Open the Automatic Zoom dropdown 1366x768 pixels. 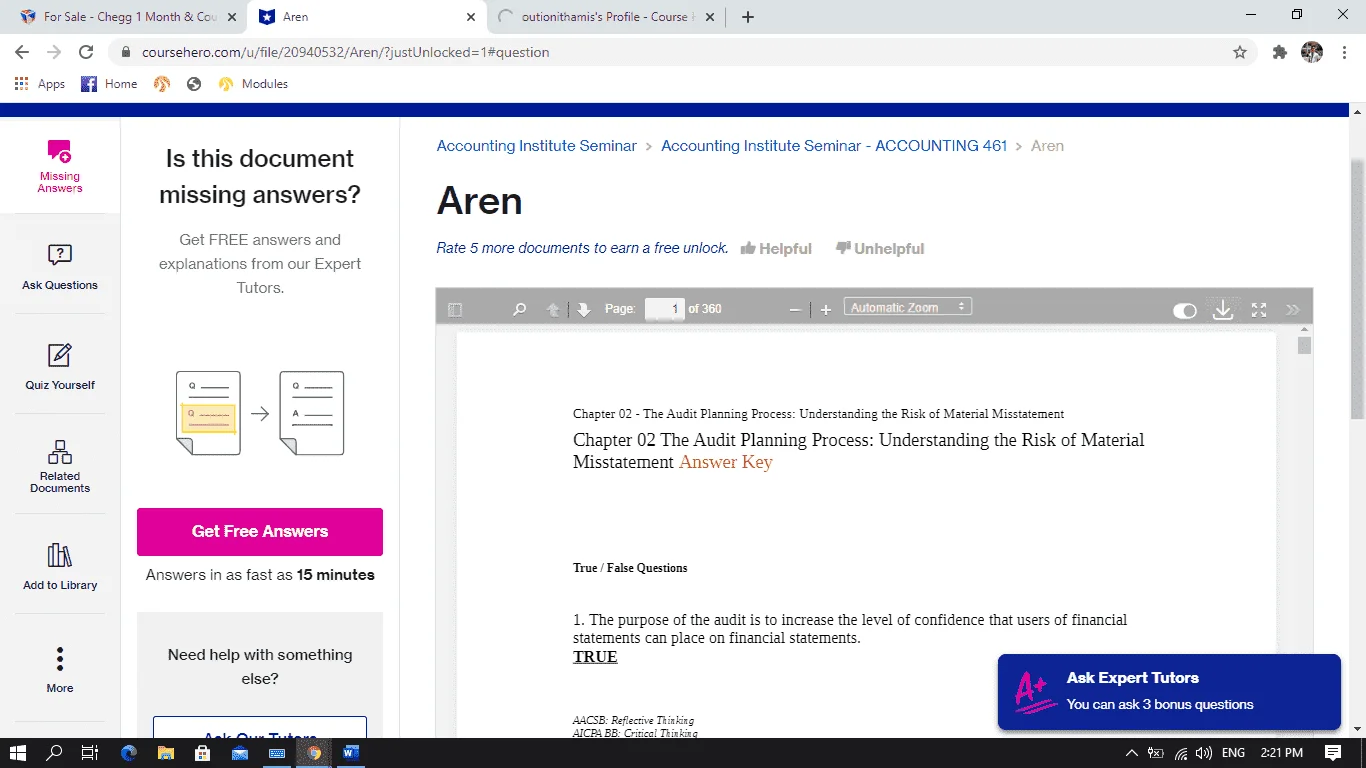pos(908,308)
